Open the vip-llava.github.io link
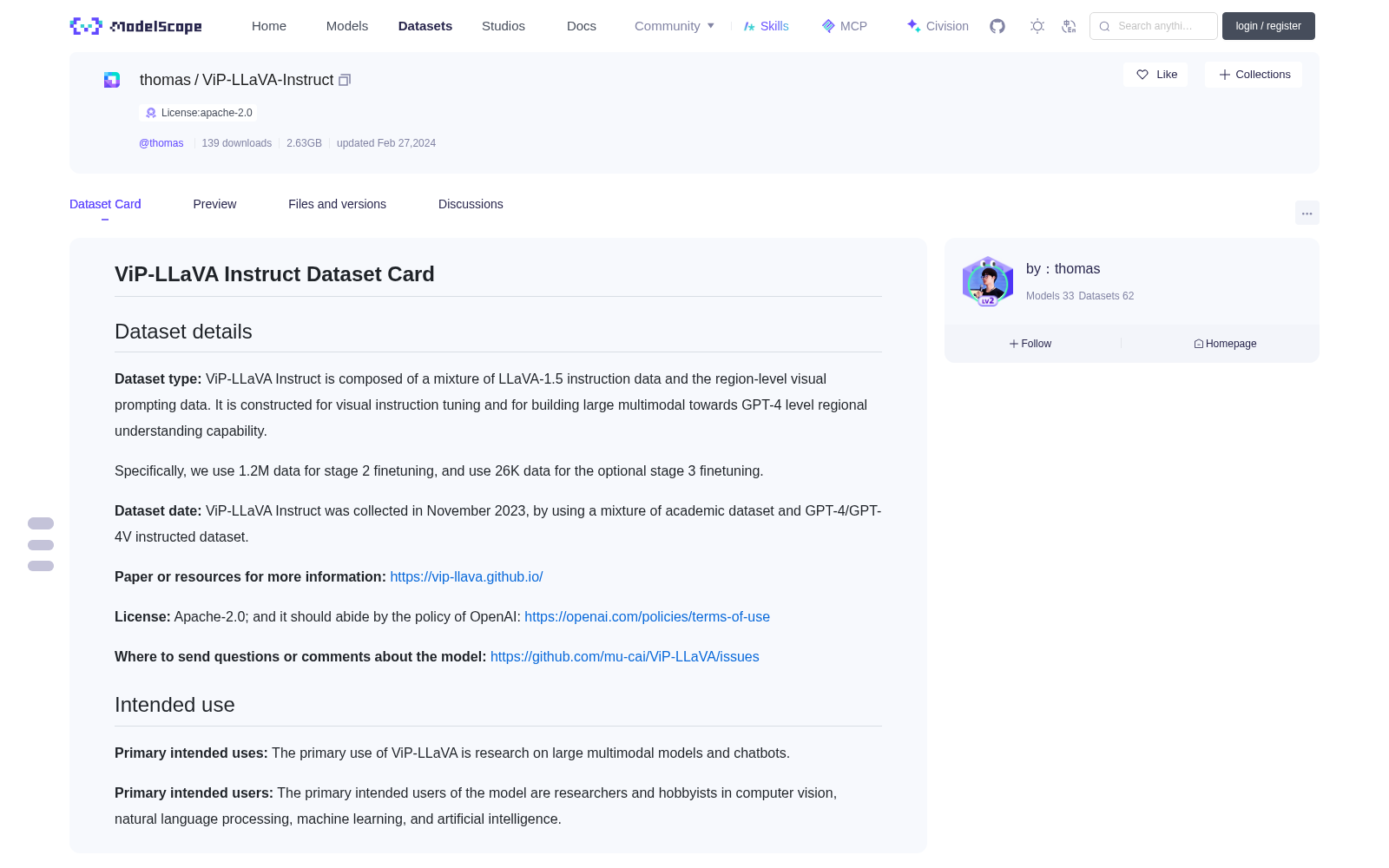Screen dimensions: 1389x868 click(466, 577)
